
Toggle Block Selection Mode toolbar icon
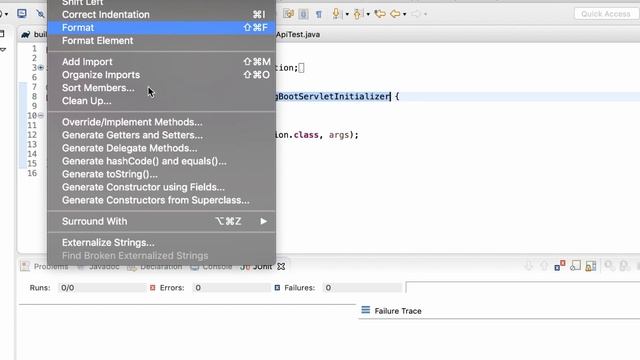(303, 14)
